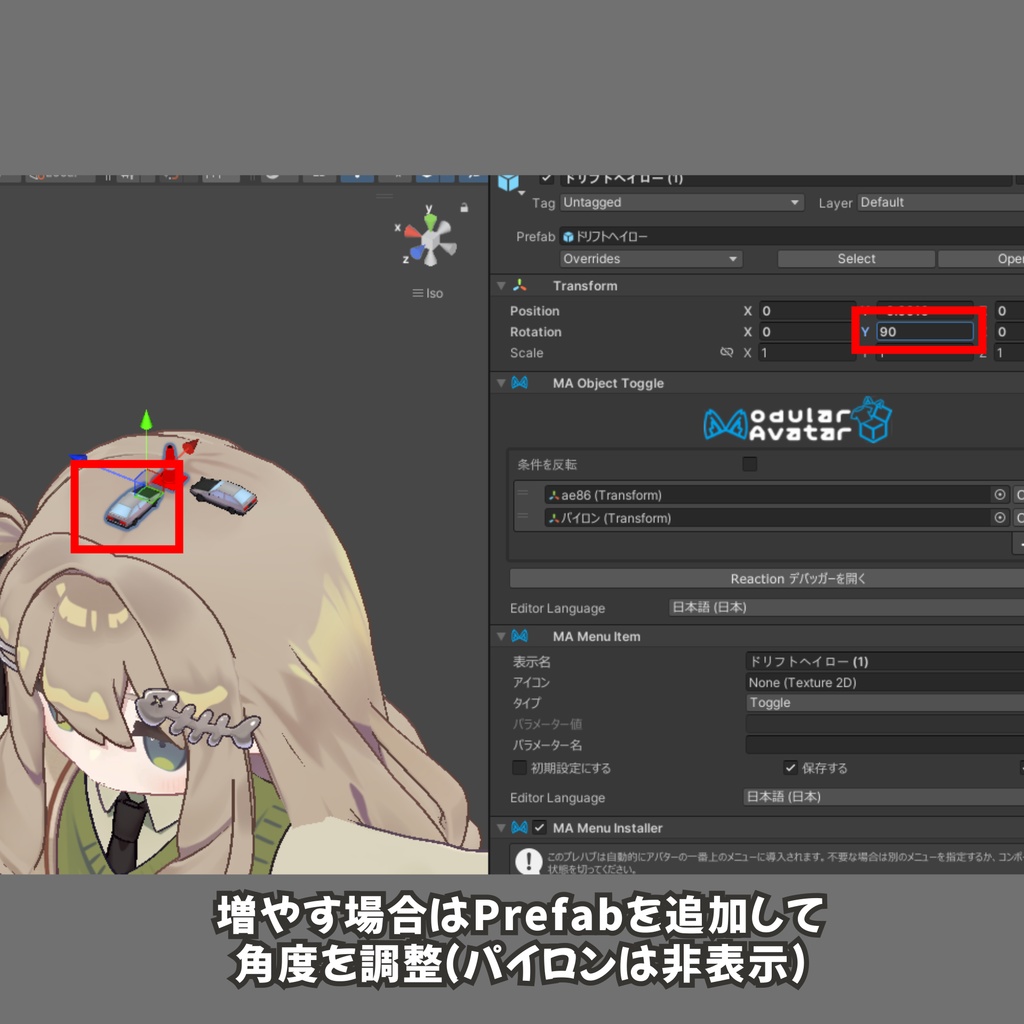Click the MA Menu Installer header title

point(607,828)
